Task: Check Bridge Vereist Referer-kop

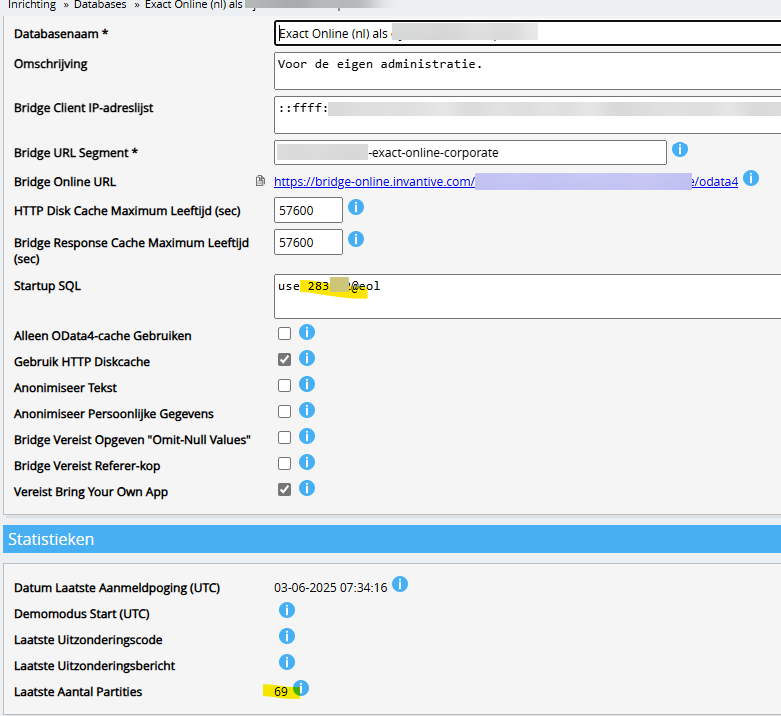Action: 284,464
